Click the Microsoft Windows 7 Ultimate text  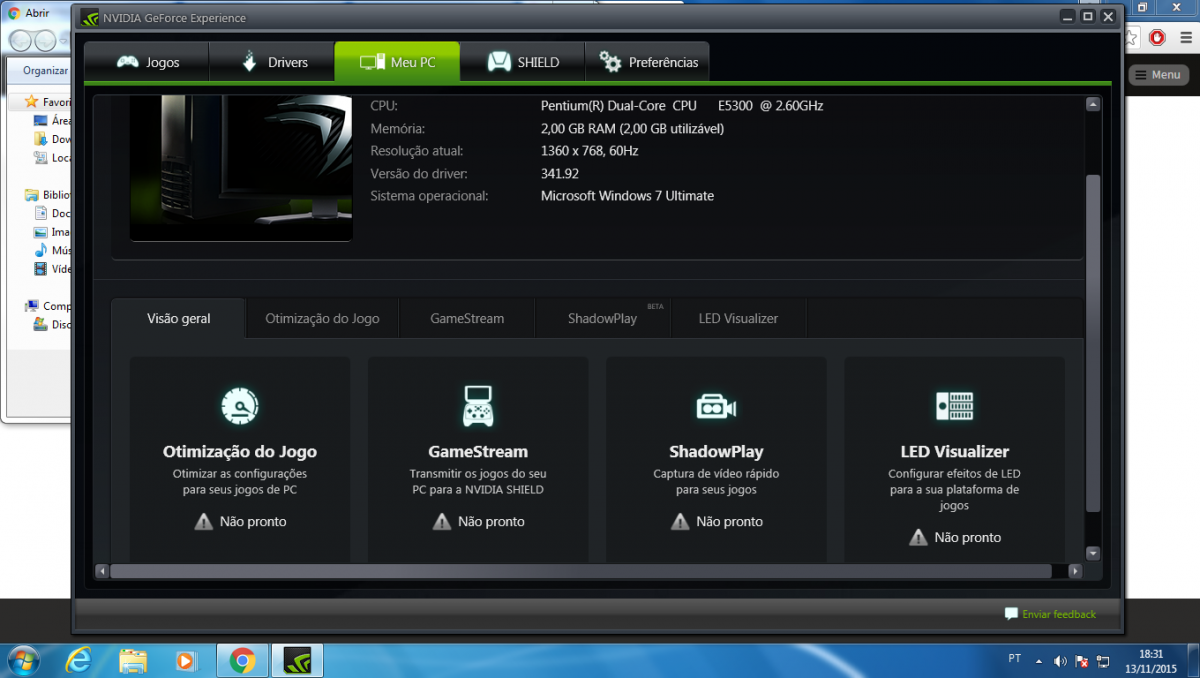click(627, 196)
